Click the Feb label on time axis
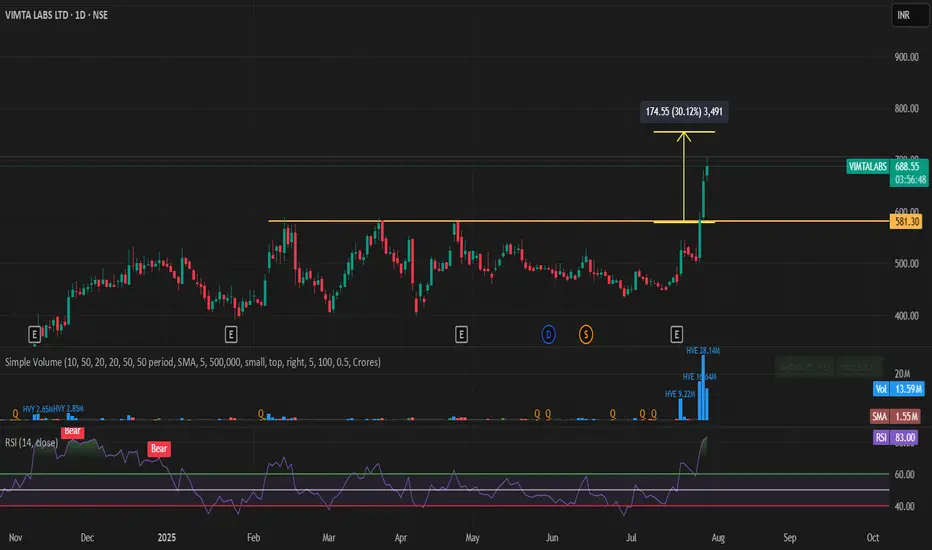This screenshot has width=932, height=550. pyautogui.click(x=253, y=538)
